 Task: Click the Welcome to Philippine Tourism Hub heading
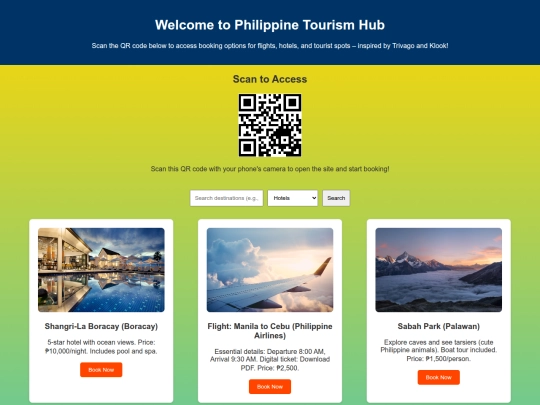click(270, 25)
